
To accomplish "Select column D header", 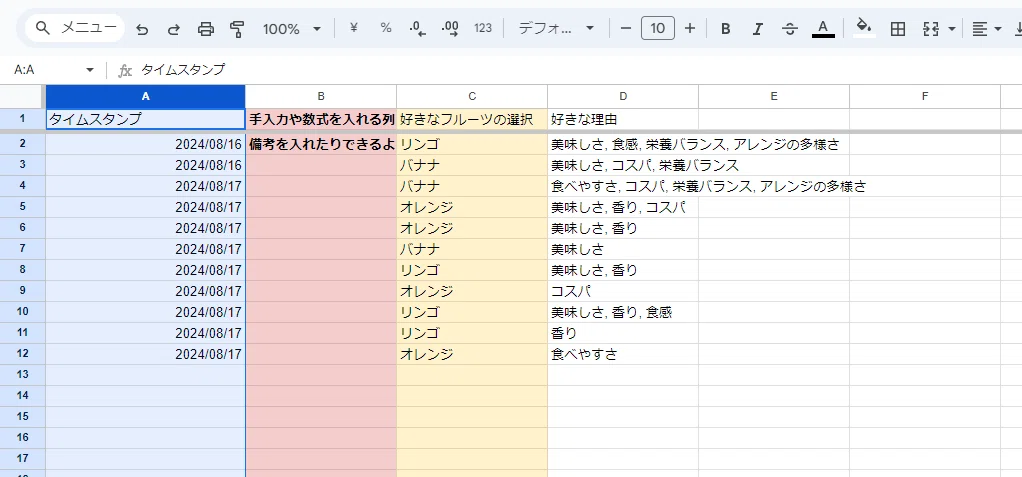I will coord(623,96).
